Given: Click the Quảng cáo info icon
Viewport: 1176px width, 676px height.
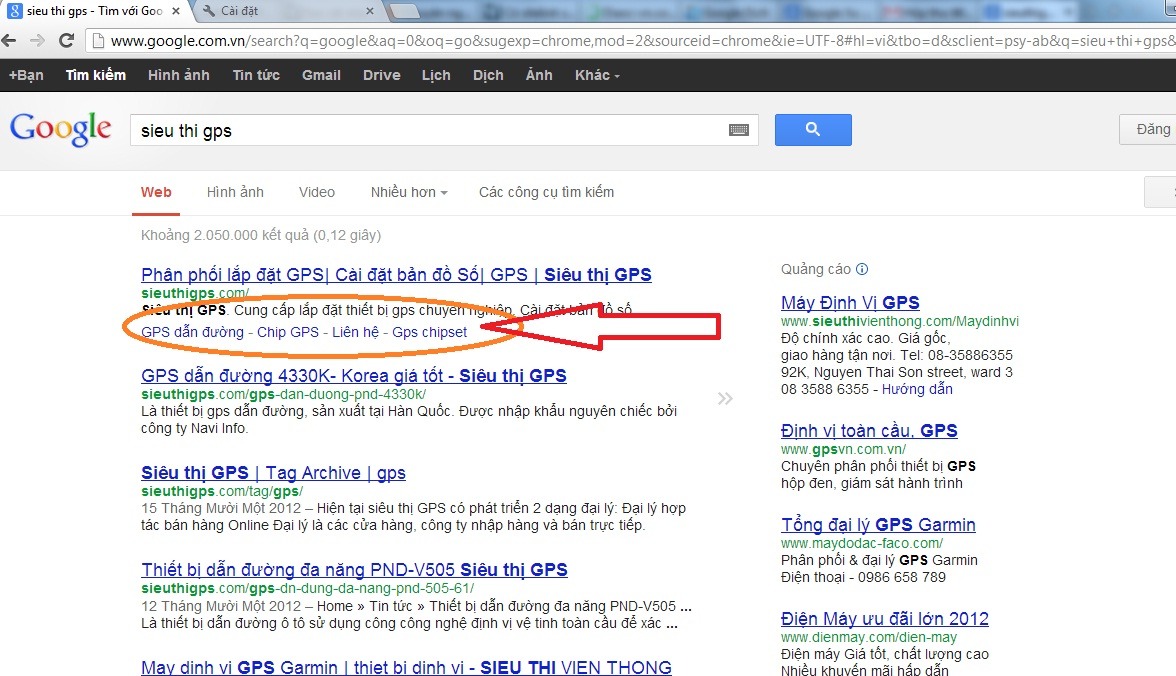Looking at the screenshot, I should [862, 269].
